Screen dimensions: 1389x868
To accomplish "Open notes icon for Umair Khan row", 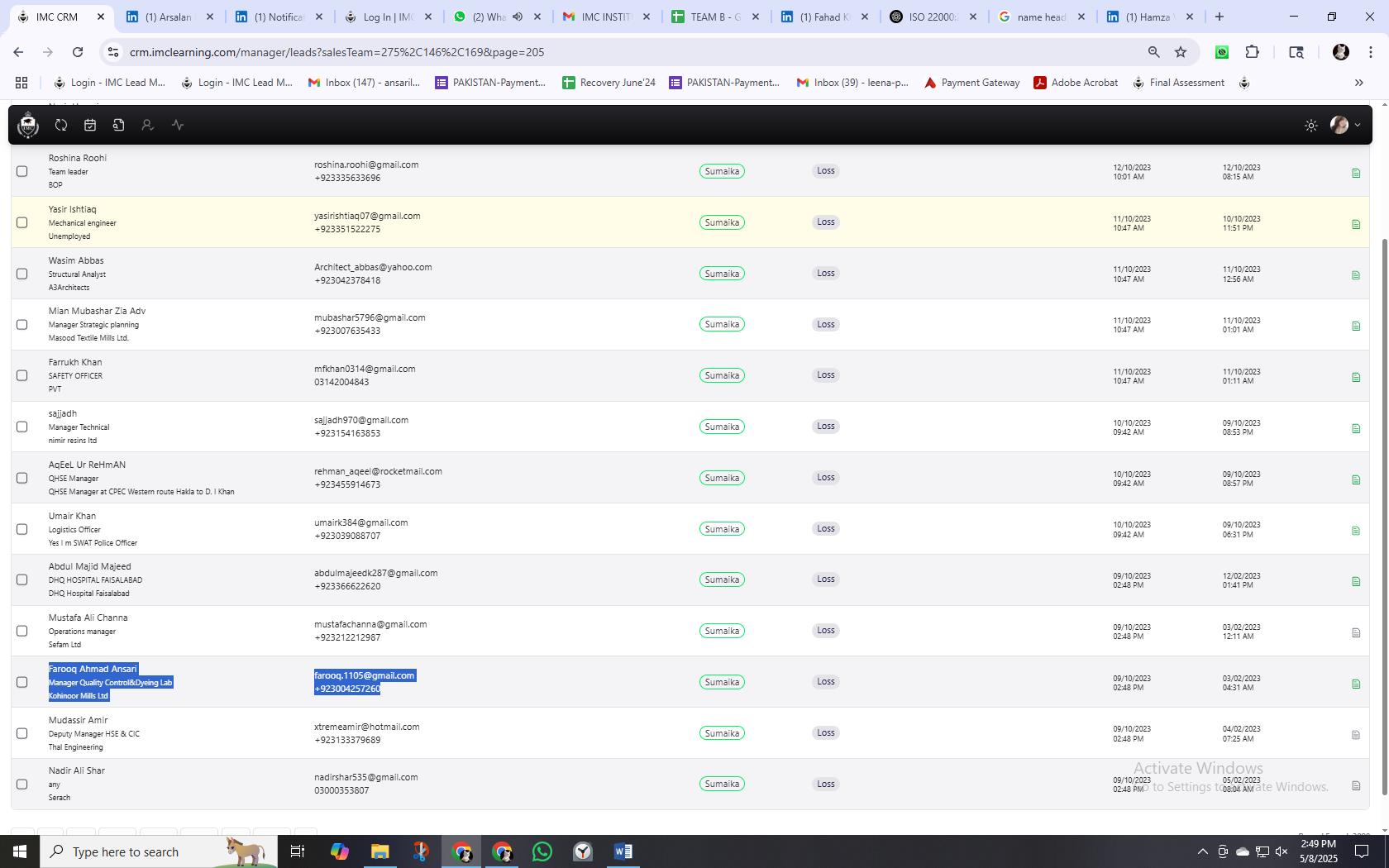I will tap(1356, 531).
